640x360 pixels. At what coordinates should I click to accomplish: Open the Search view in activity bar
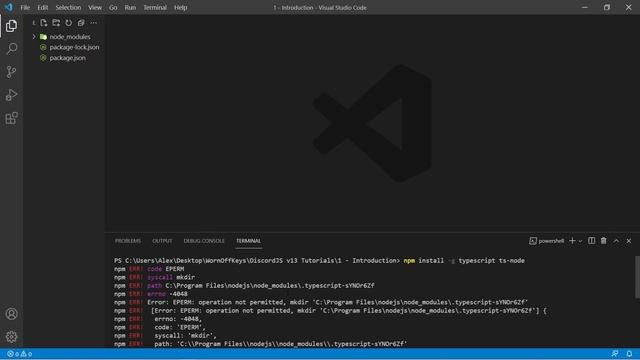coord(11,49)
